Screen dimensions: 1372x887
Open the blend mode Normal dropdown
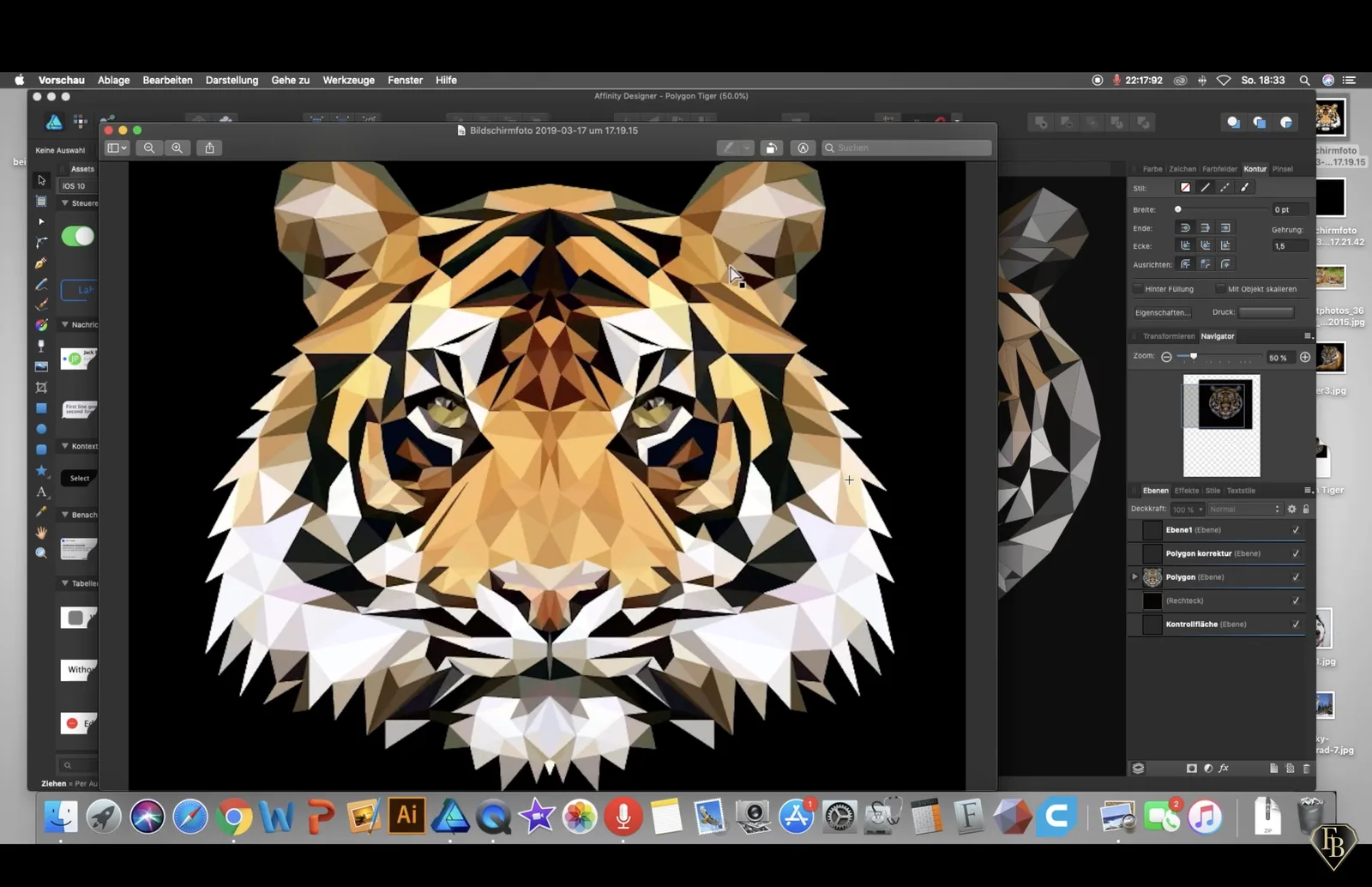point(1243,509)
